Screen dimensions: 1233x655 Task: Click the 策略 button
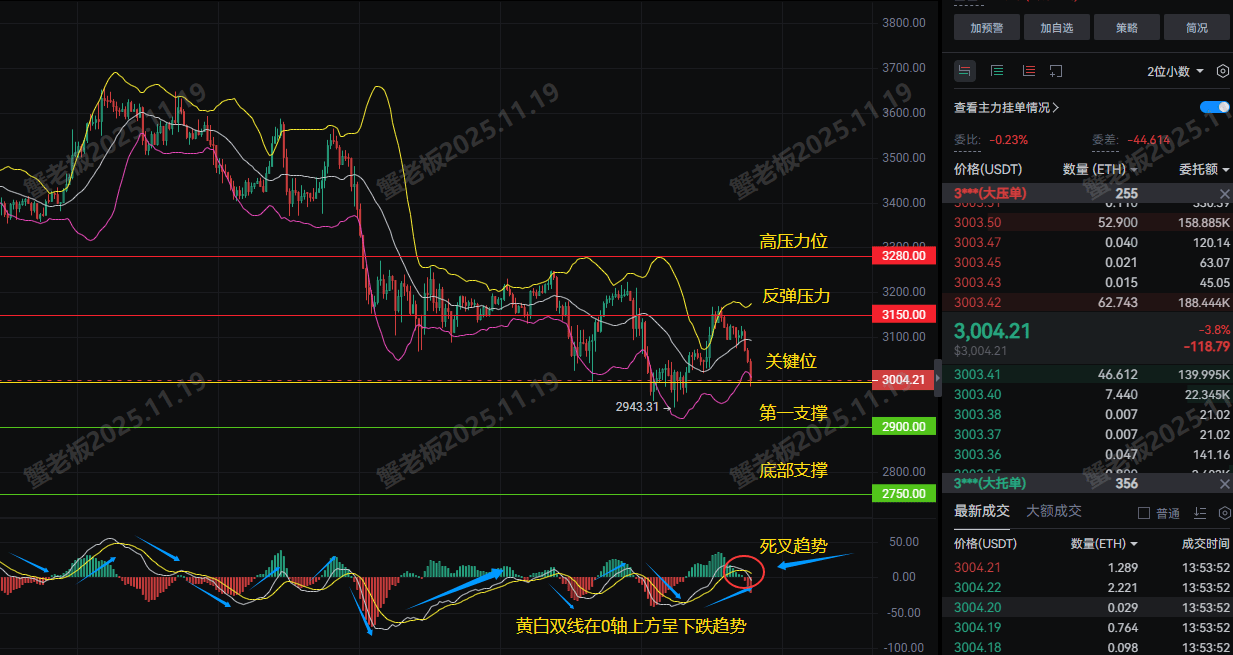click(1126, 28)
